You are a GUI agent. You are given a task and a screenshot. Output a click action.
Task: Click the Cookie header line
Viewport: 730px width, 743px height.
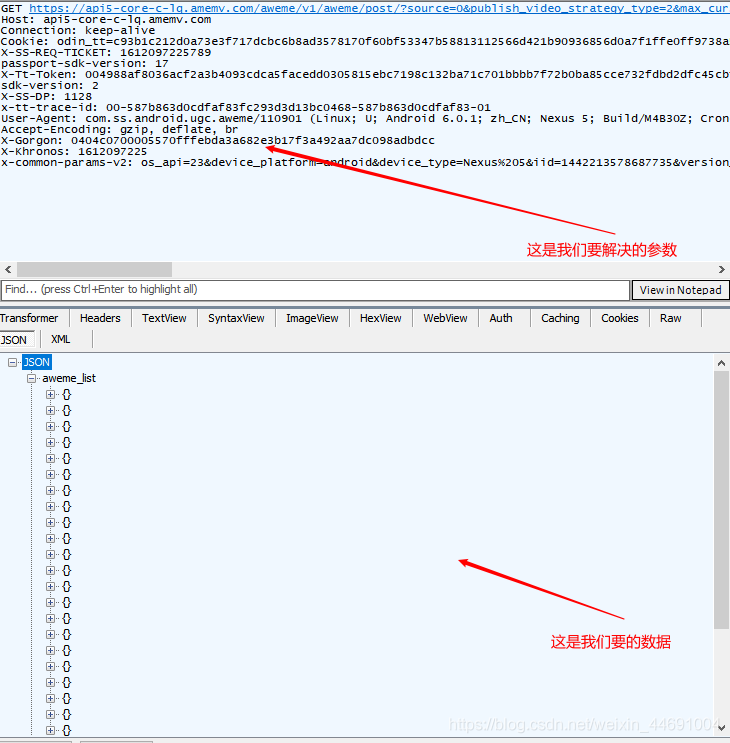point(365,42)
